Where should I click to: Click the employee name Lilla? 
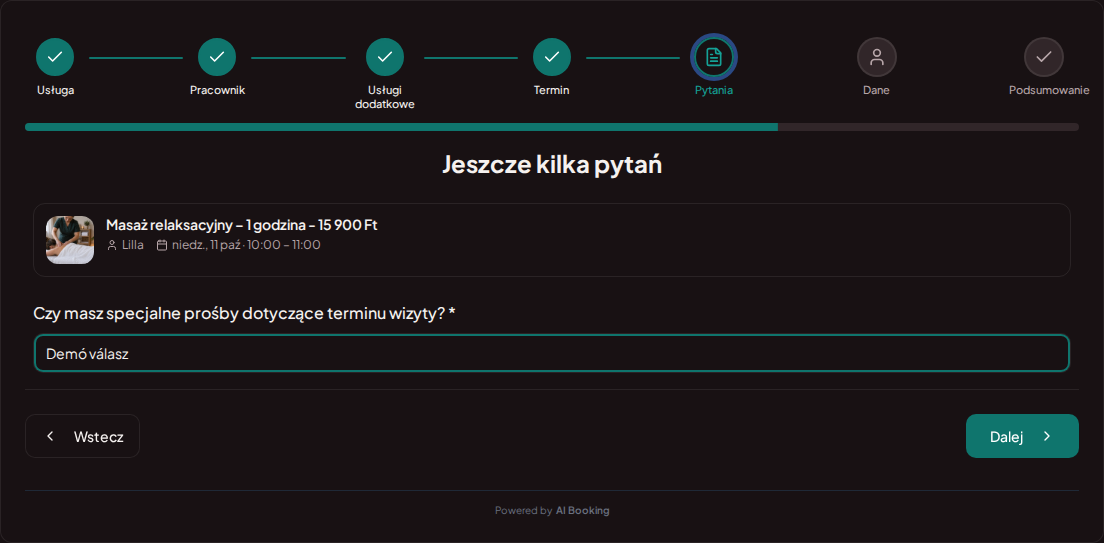click(x=132, y=245)
